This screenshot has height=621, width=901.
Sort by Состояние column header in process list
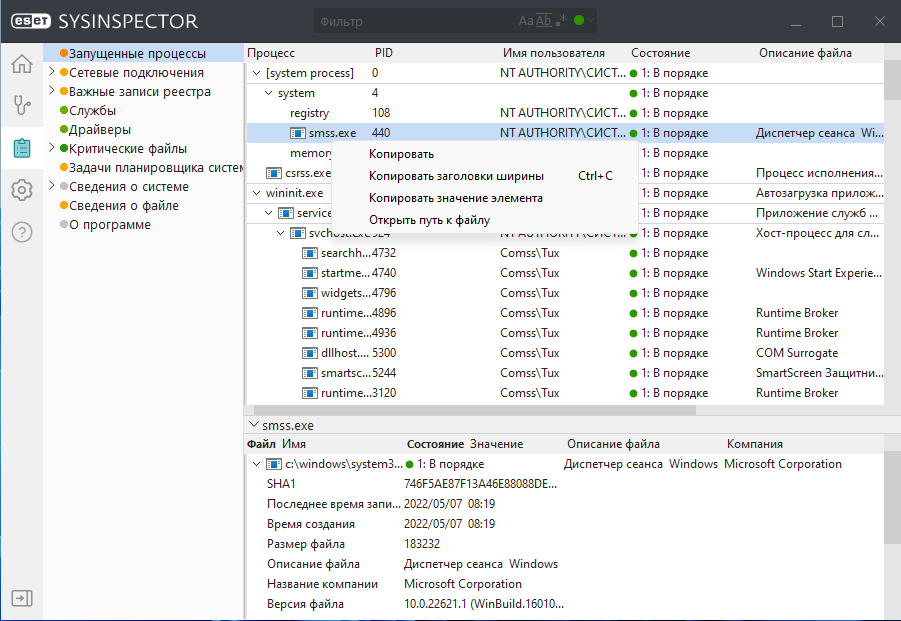pos(660,53)
